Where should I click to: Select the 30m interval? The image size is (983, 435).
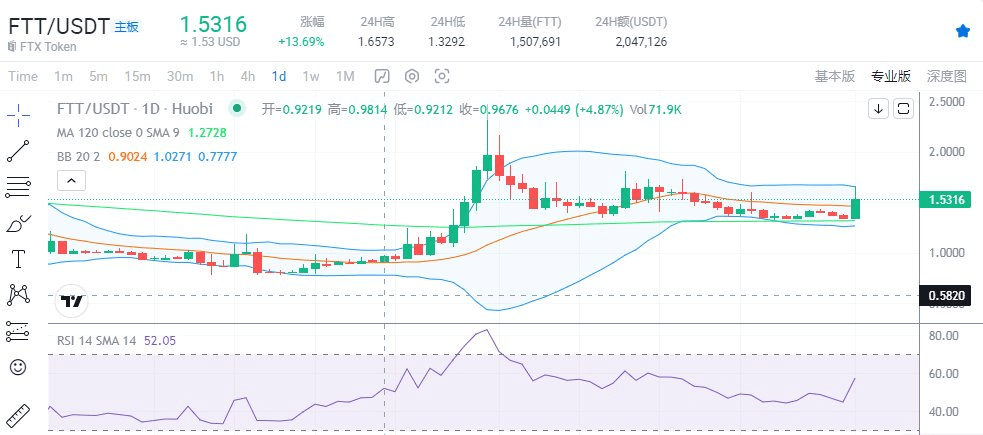[180, 76]
